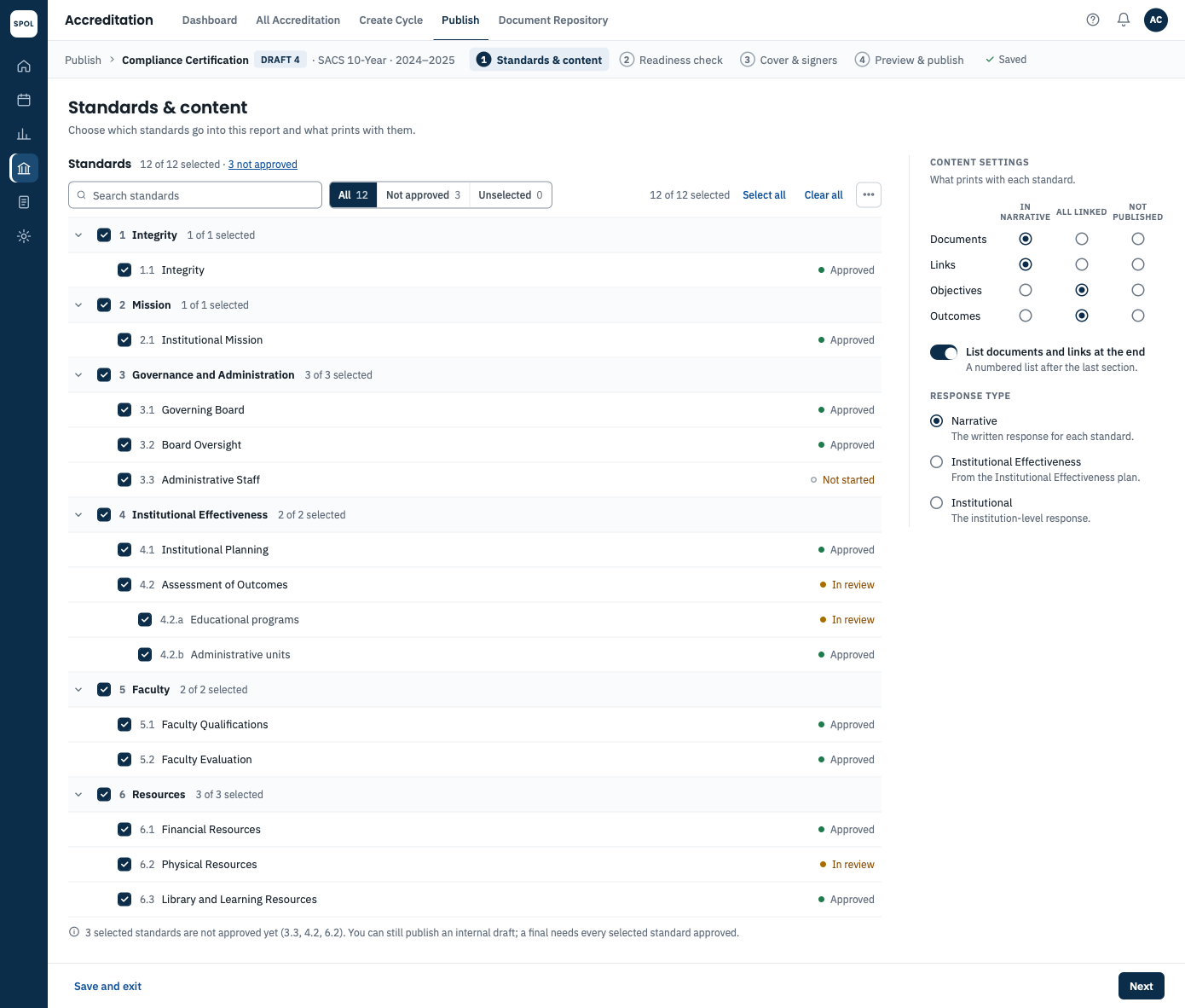Image resolution: width=1185 pixels, height=1008 pixels.
Task: Collapse the 5 Faculty group
Action: (x=78, y=690)
